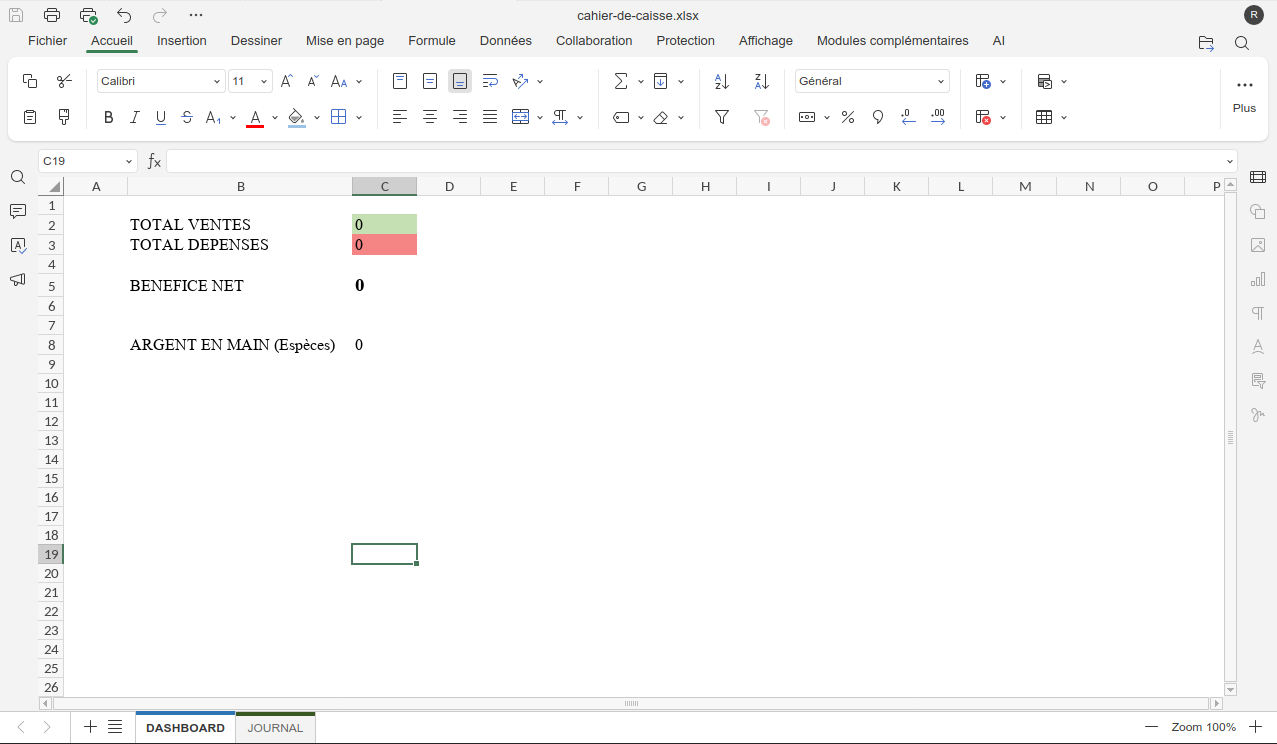Sort descending with the Z-A icon

[x=762, y=81]
